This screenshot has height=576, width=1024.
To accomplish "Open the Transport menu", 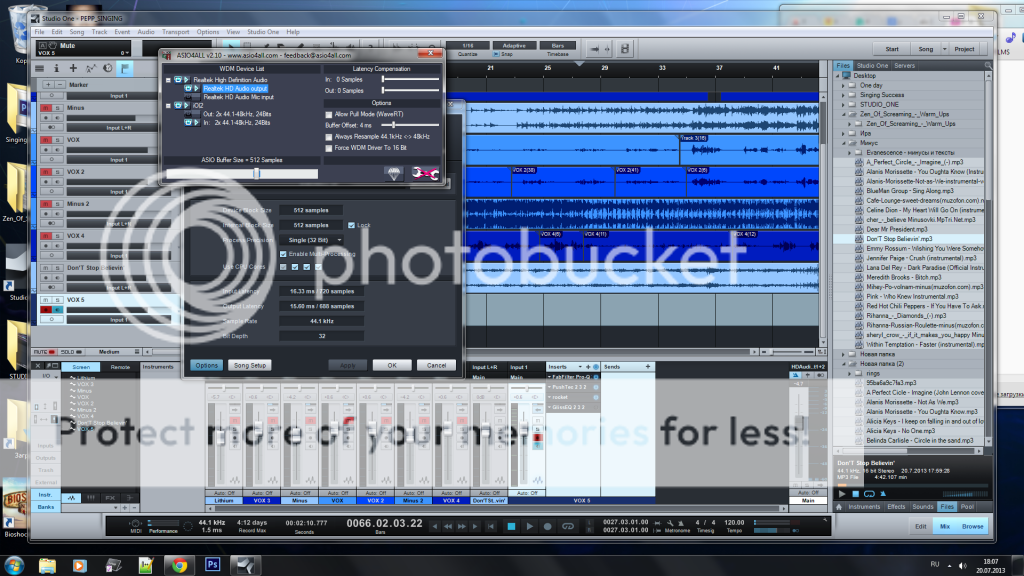I will tap(175, 32).
